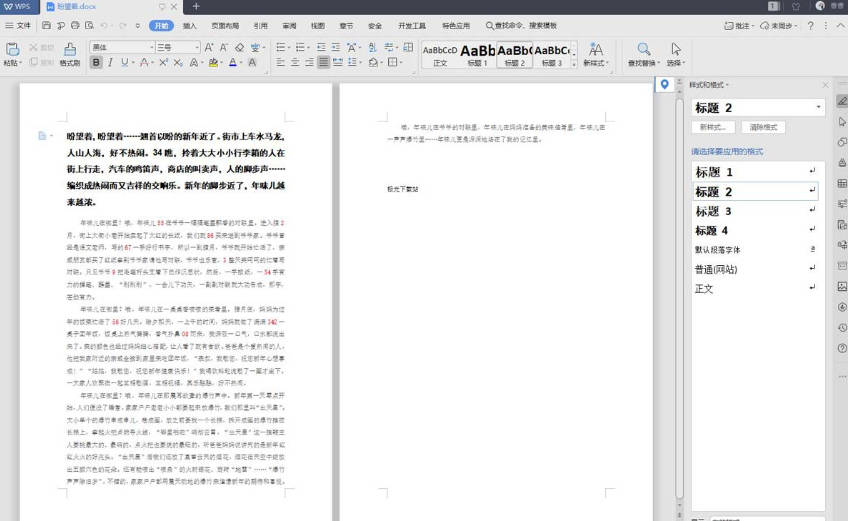Center align the text

point(295,63)
